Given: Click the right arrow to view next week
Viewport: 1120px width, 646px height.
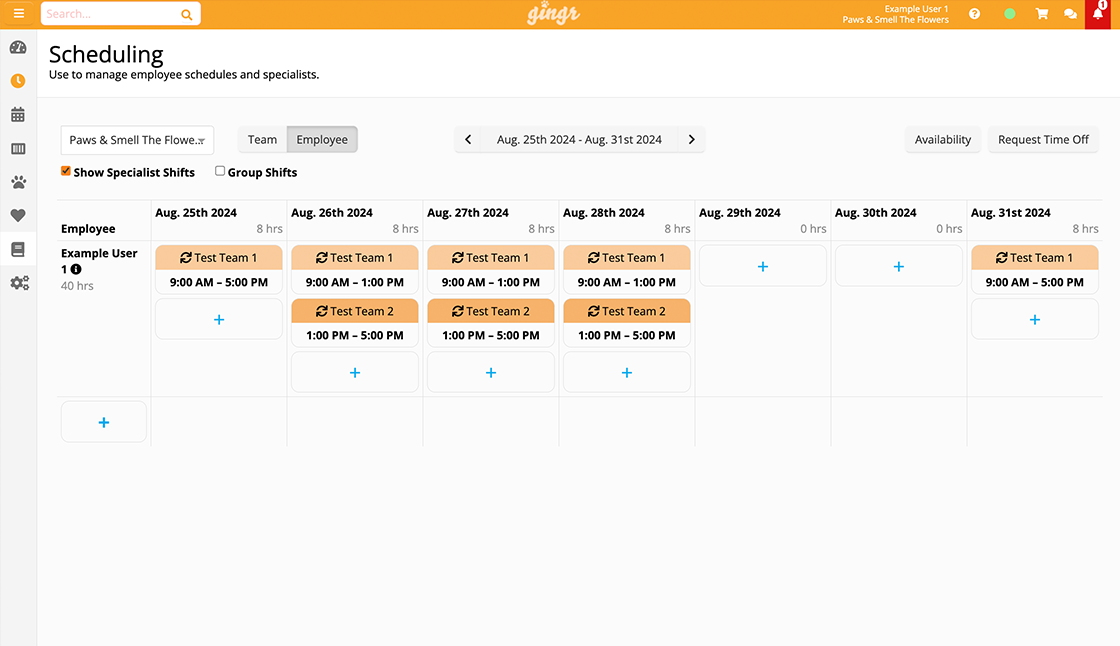Looking at the screenshot, I should [691, 139].
